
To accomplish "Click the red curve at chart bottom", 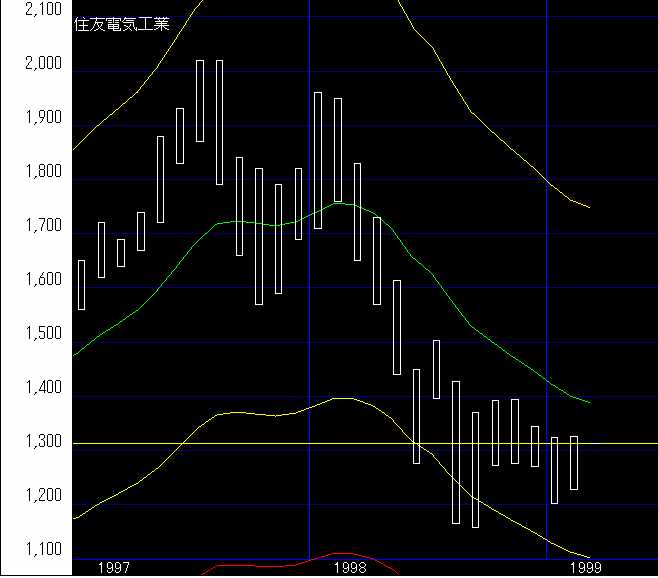I will click(340, 553).
